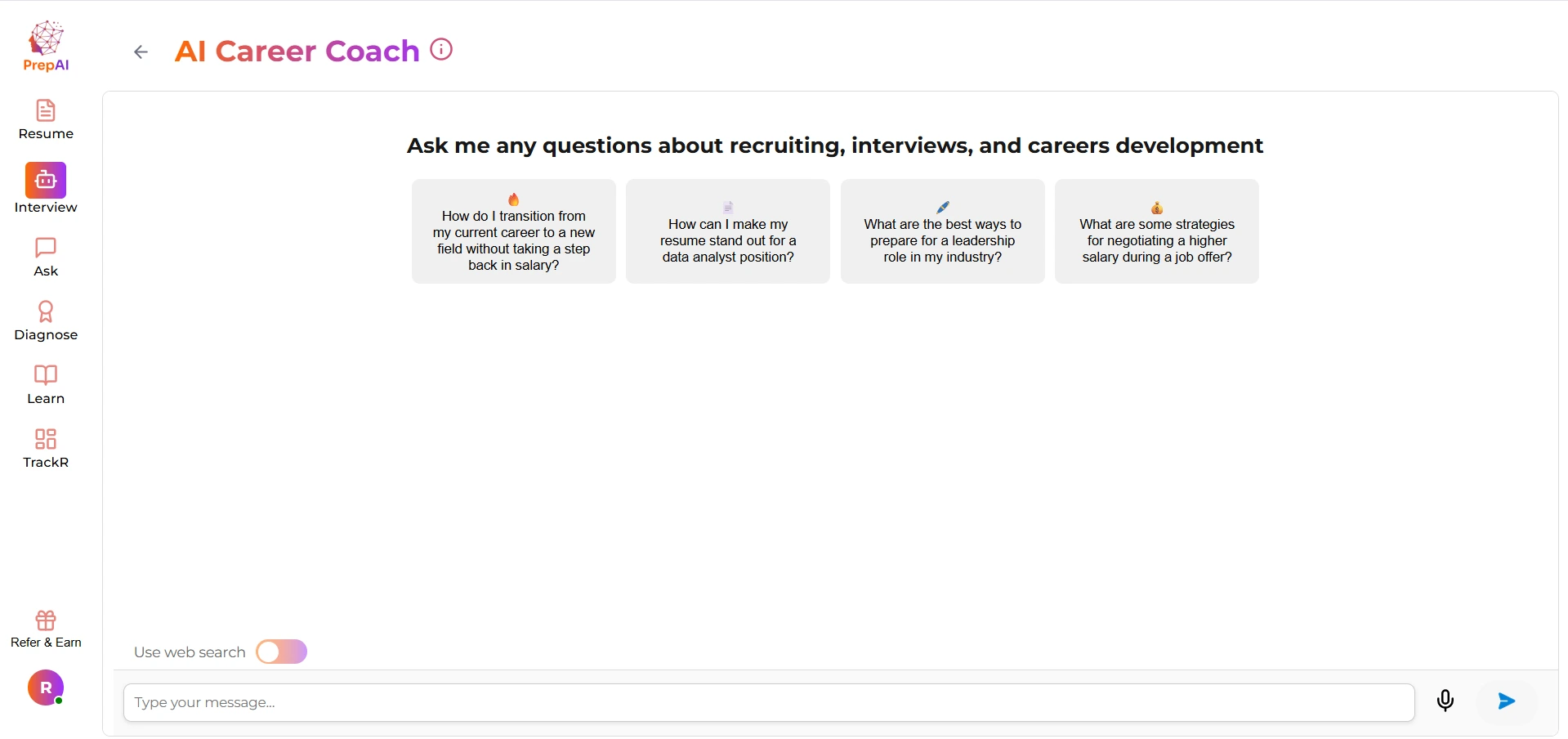Click the salary negotiation strategies card
Image resolution: width=1568 pixels, height=739 pixels.
[1156, 231]
